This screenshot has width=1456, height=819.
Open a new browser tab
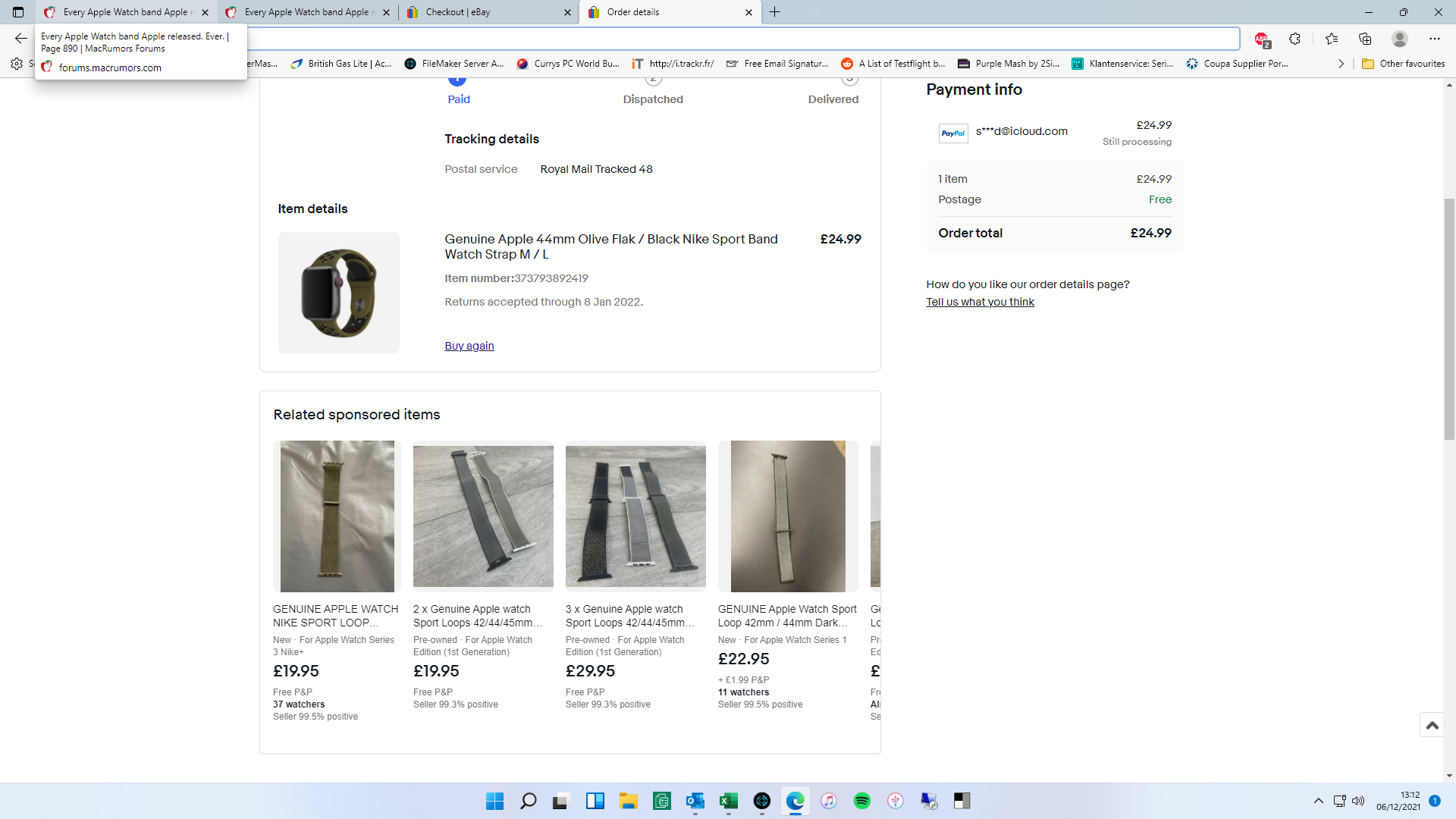click(x=774, y=12)
